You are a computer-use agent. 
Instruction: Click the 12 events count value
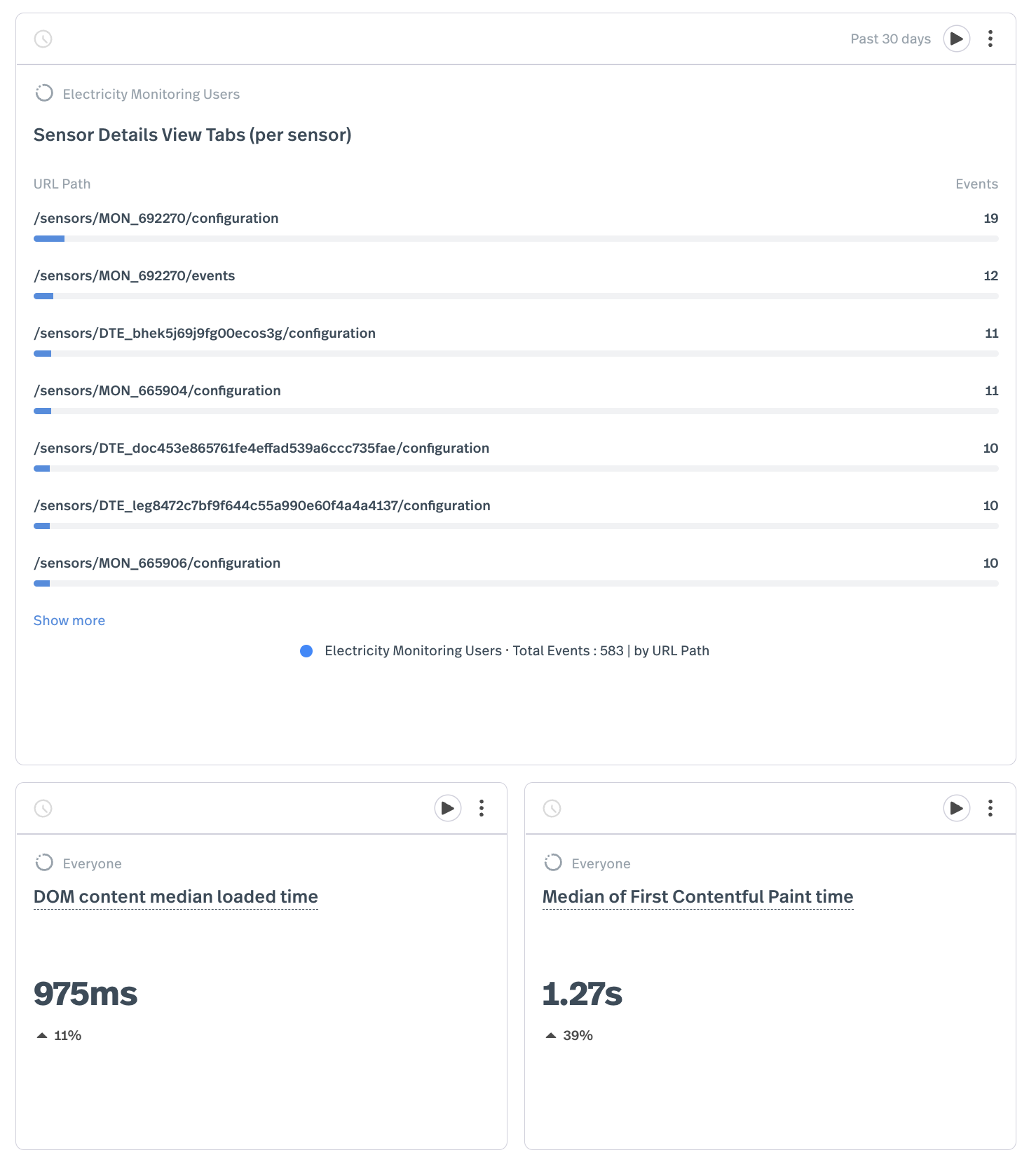[x=990, y=275]
